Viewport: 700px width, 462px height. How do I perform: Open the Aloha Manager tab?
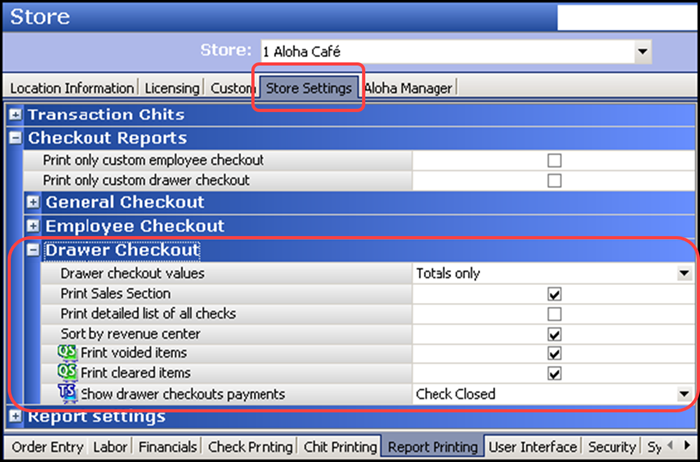click(408, 88)
